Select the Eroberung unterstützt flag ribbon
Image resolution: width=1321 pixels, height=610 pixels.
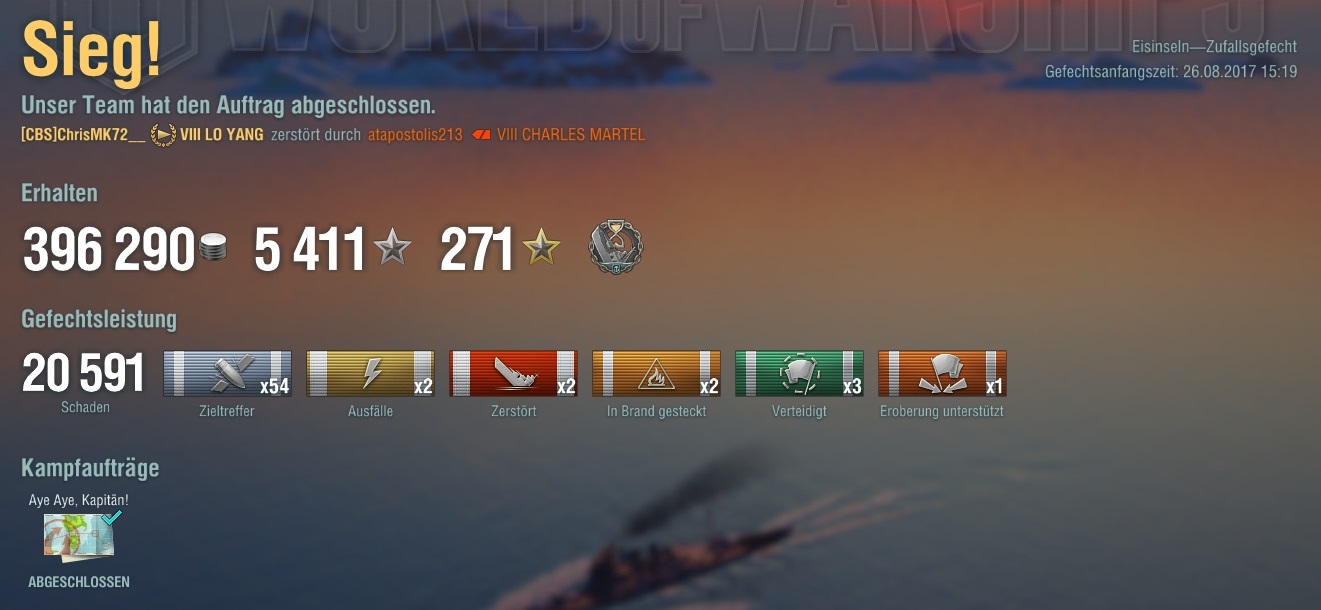click(943, 374)
